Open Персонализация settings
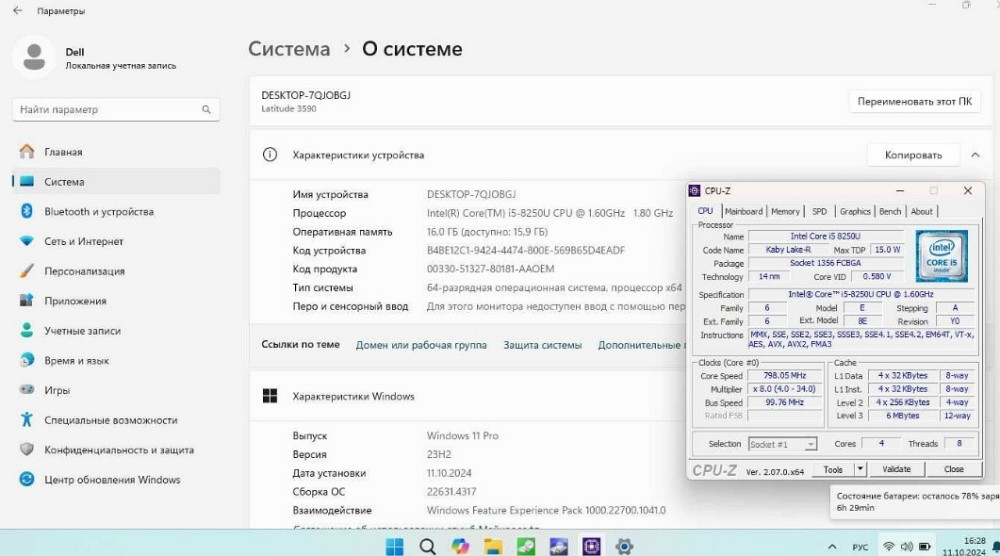Image resolution: width=1000 pixels, height=556 pixels. coord(116,271)
